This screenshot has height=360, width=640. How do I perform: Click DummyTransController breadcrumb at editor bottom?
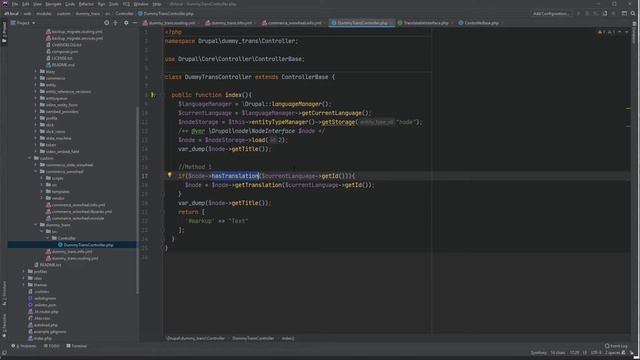coord(253,338)
